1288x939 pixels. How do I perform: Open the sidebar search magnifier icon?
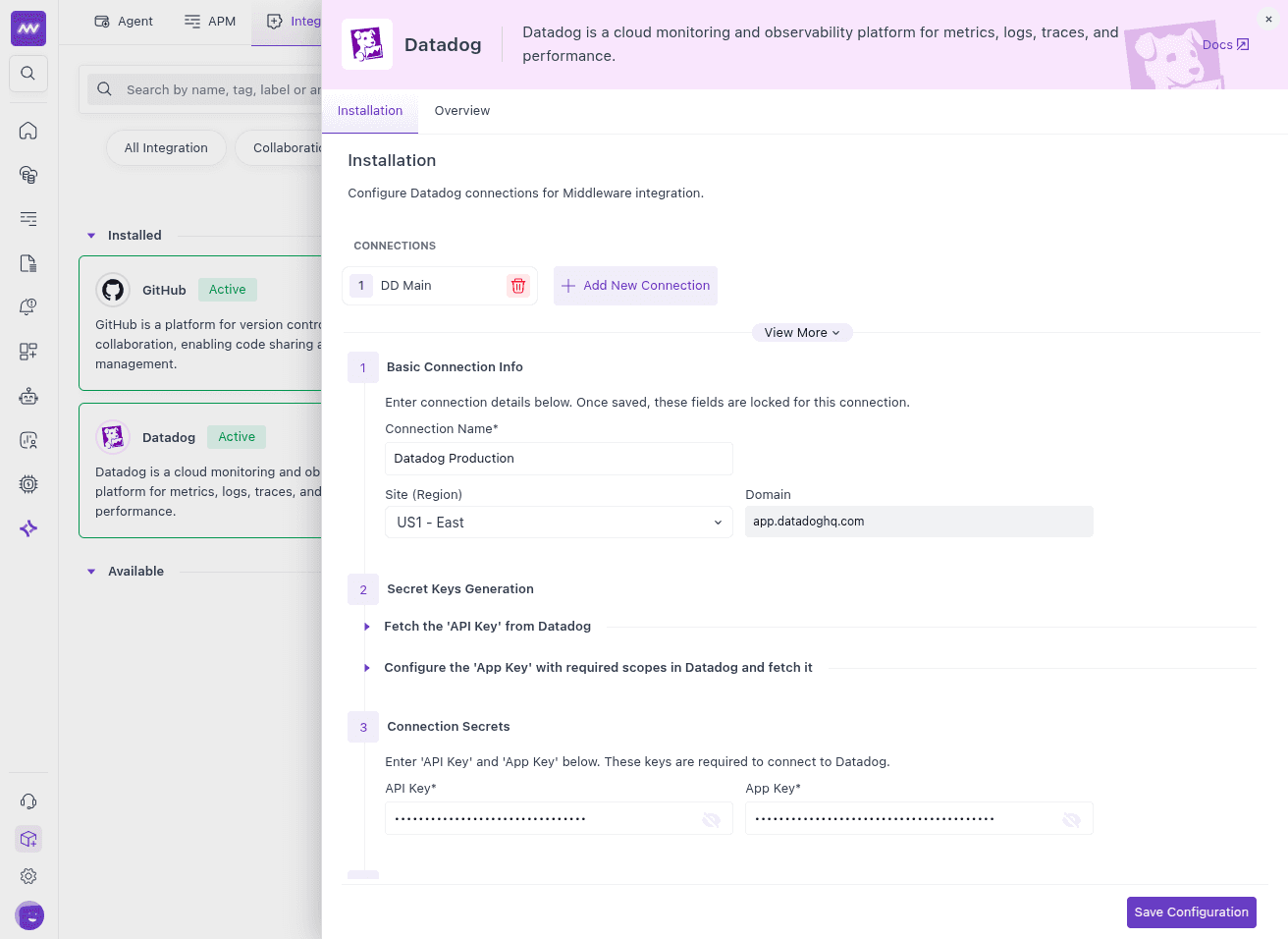tap(28, 74)
